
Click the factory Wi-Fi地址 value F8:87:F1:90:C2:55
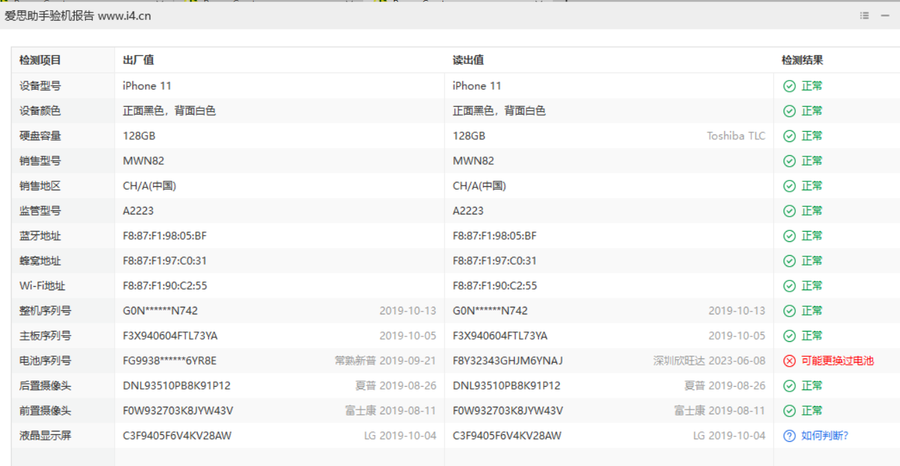coord(164,286)
